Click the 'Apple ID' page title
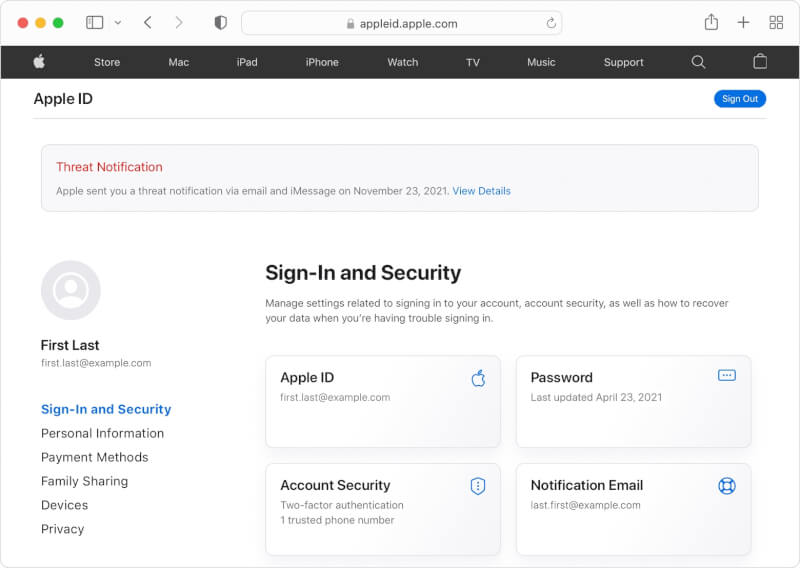 [63, 99]
